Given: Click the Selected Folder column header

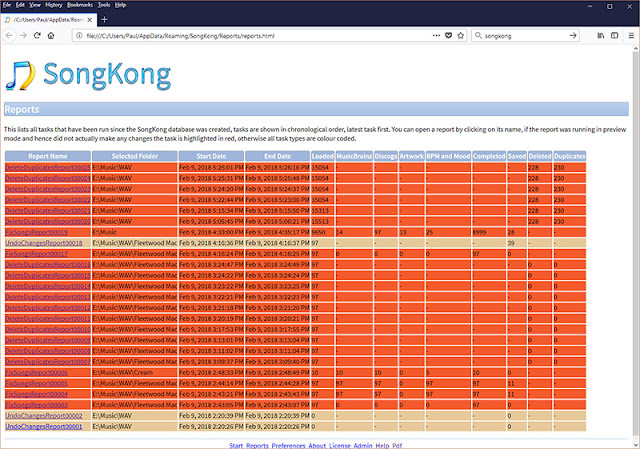Looking at the screenshot, I should click(x=135, y=156).
